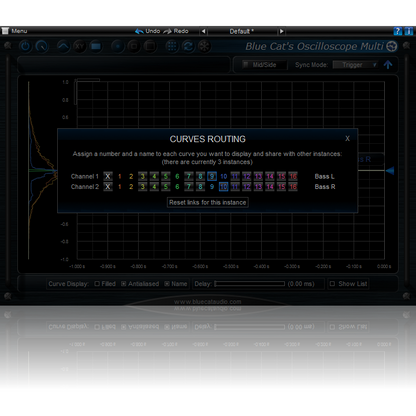Click the filled rectangle display icon
Image resolution: width=416 pixels, height=416 pixels.
(96, 46)
